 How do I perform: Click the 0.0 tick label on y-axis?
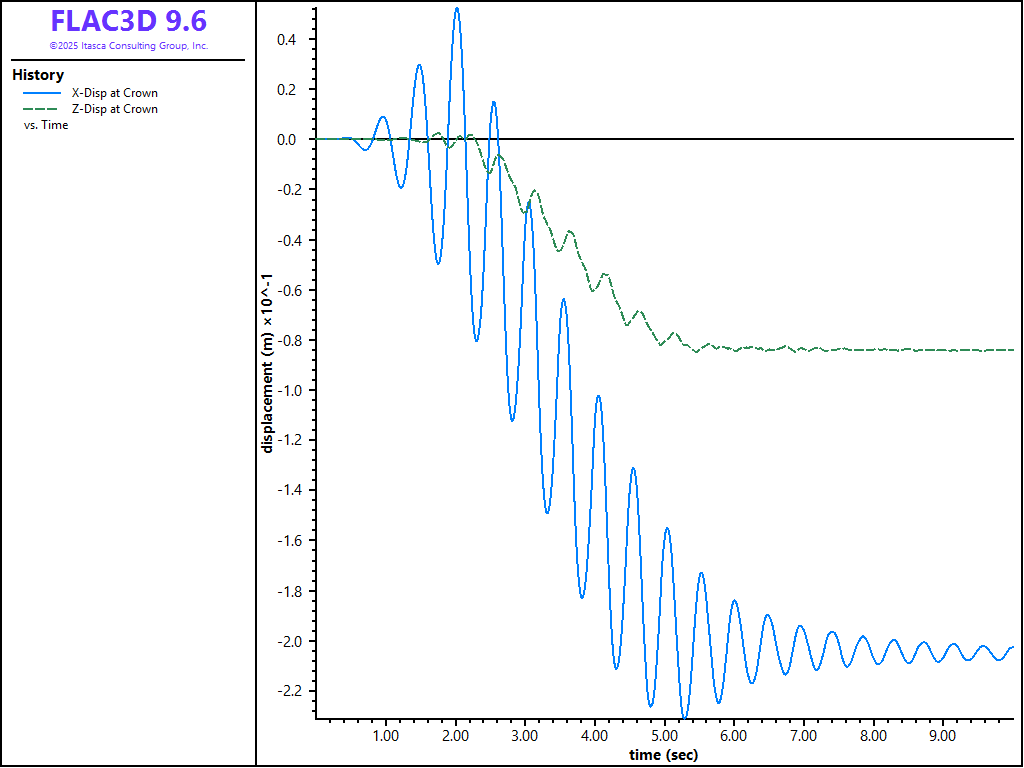[x=287, y=140]
